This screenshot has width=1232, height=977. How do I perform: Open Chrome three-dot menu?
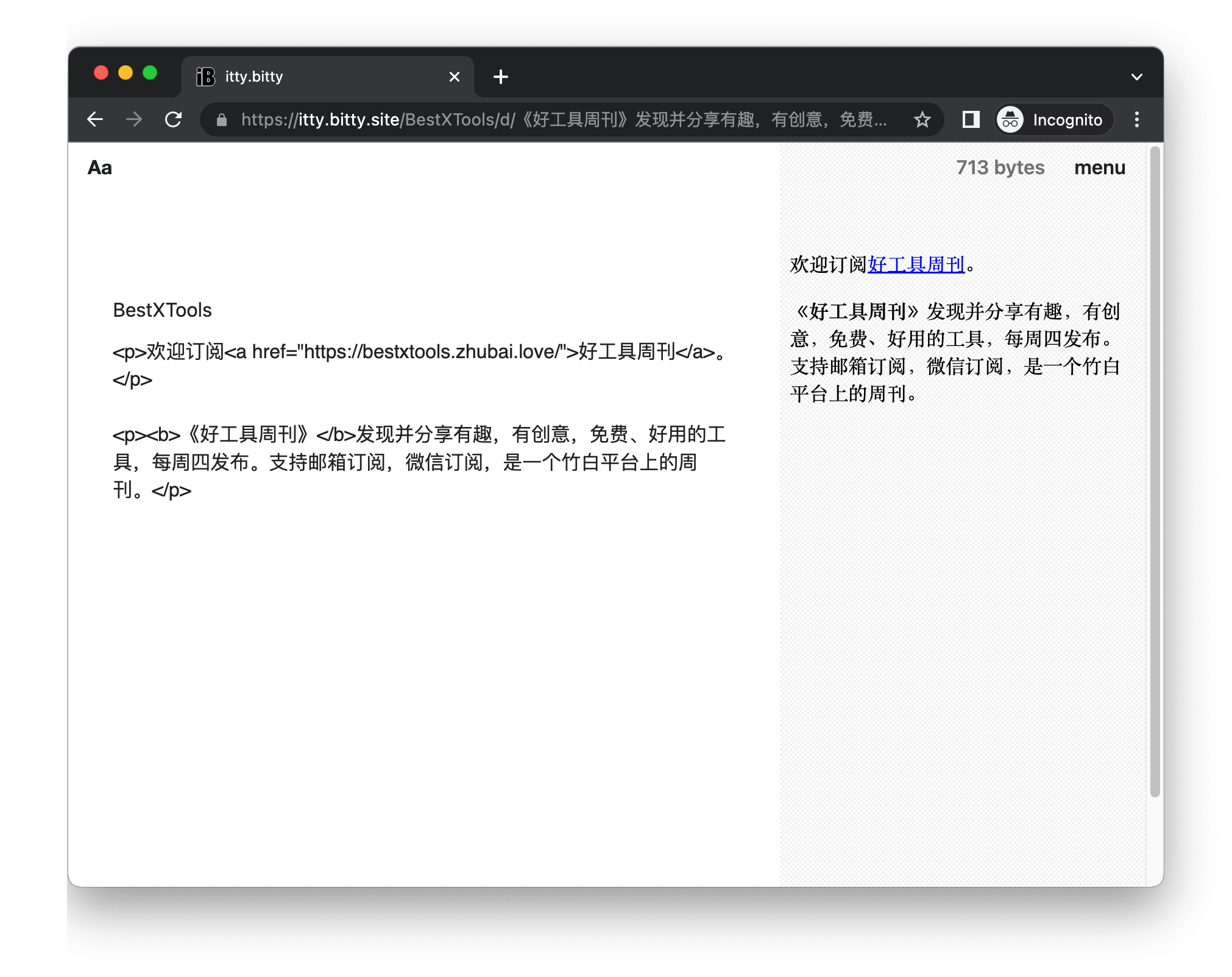click(1136, 119)
